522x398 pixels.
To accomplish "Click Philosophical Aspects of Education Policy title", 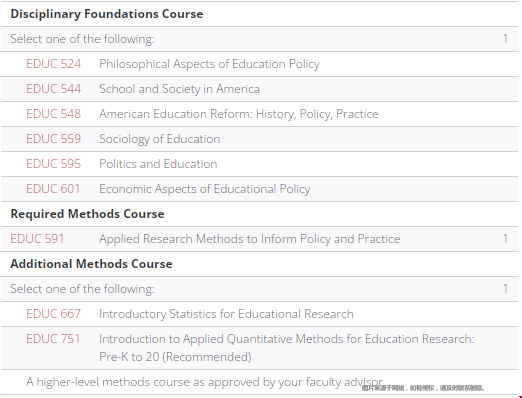I will (209, 64).
